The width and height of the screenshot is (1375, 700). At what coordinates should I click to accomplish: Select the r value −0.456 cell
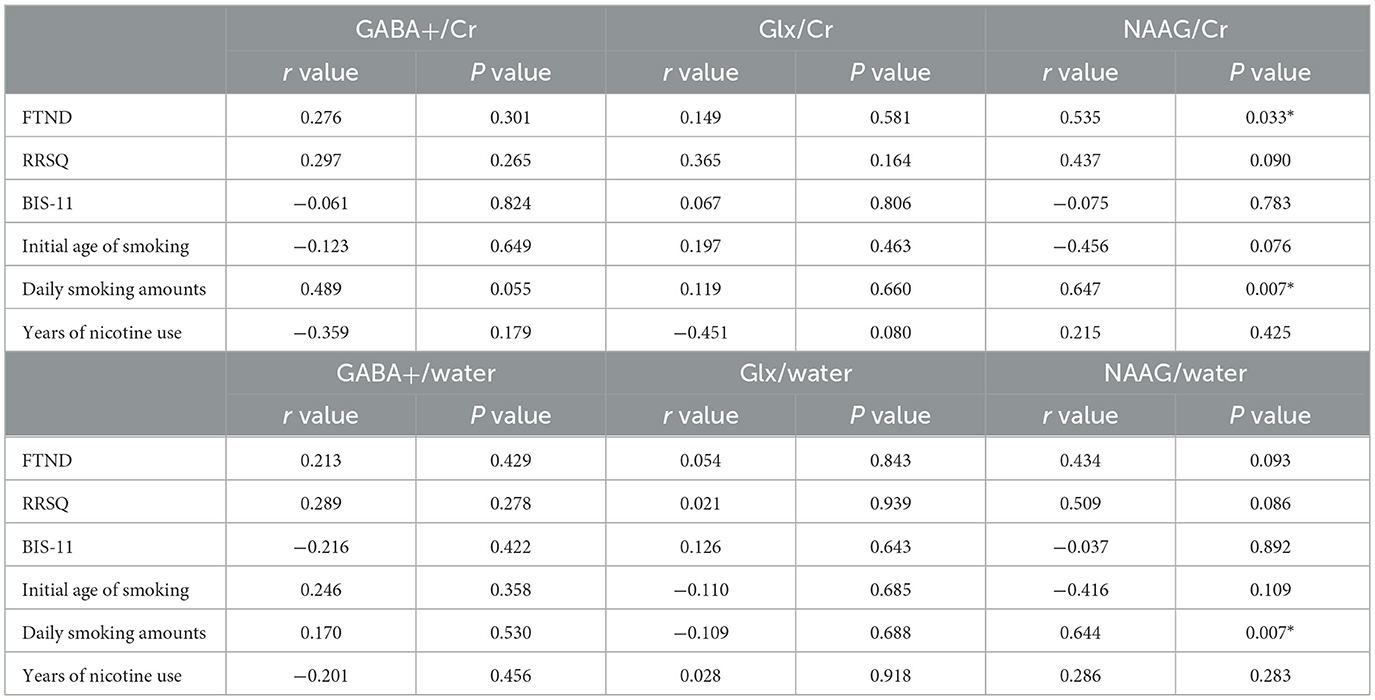[x=1081, y=246]
